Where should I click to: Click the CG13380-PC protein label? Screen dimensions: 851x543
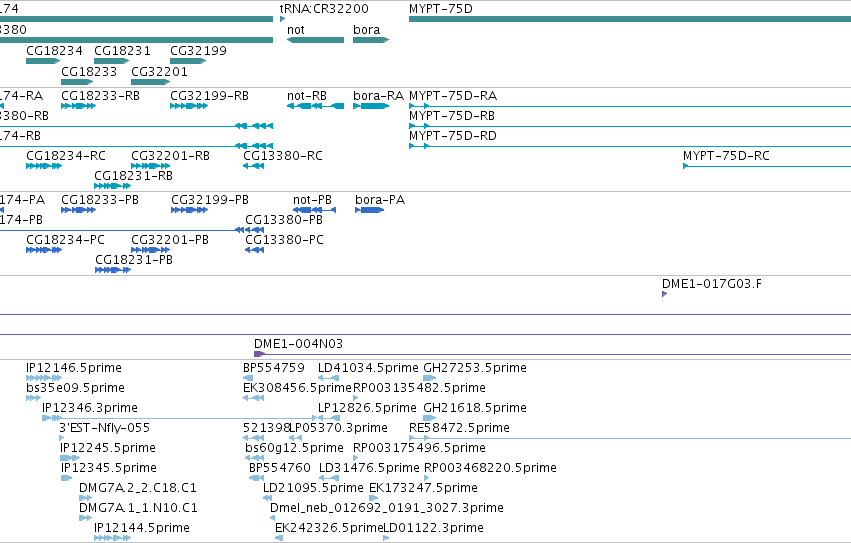[284, 240]
